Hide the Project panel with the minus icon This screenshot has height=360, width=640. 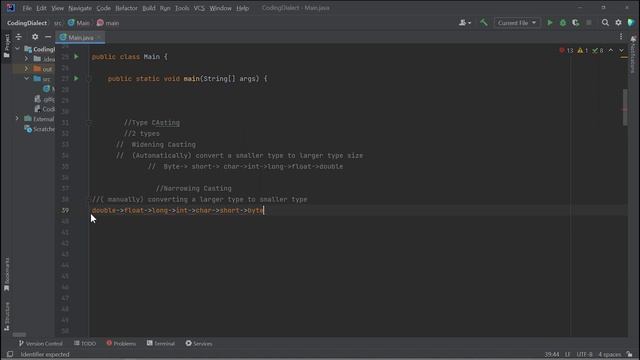(48, 37)
